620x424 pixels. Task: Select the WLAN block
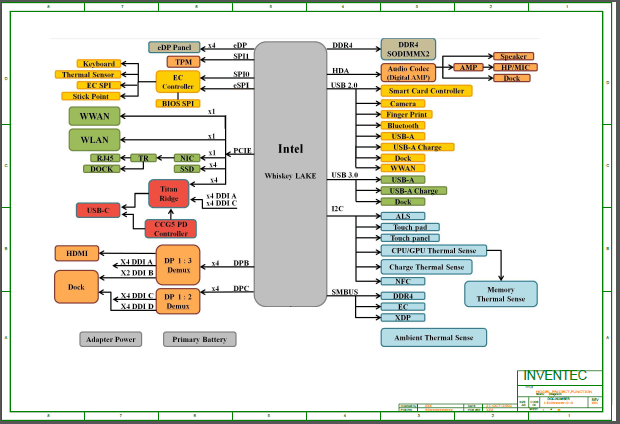tap(94, 139)
